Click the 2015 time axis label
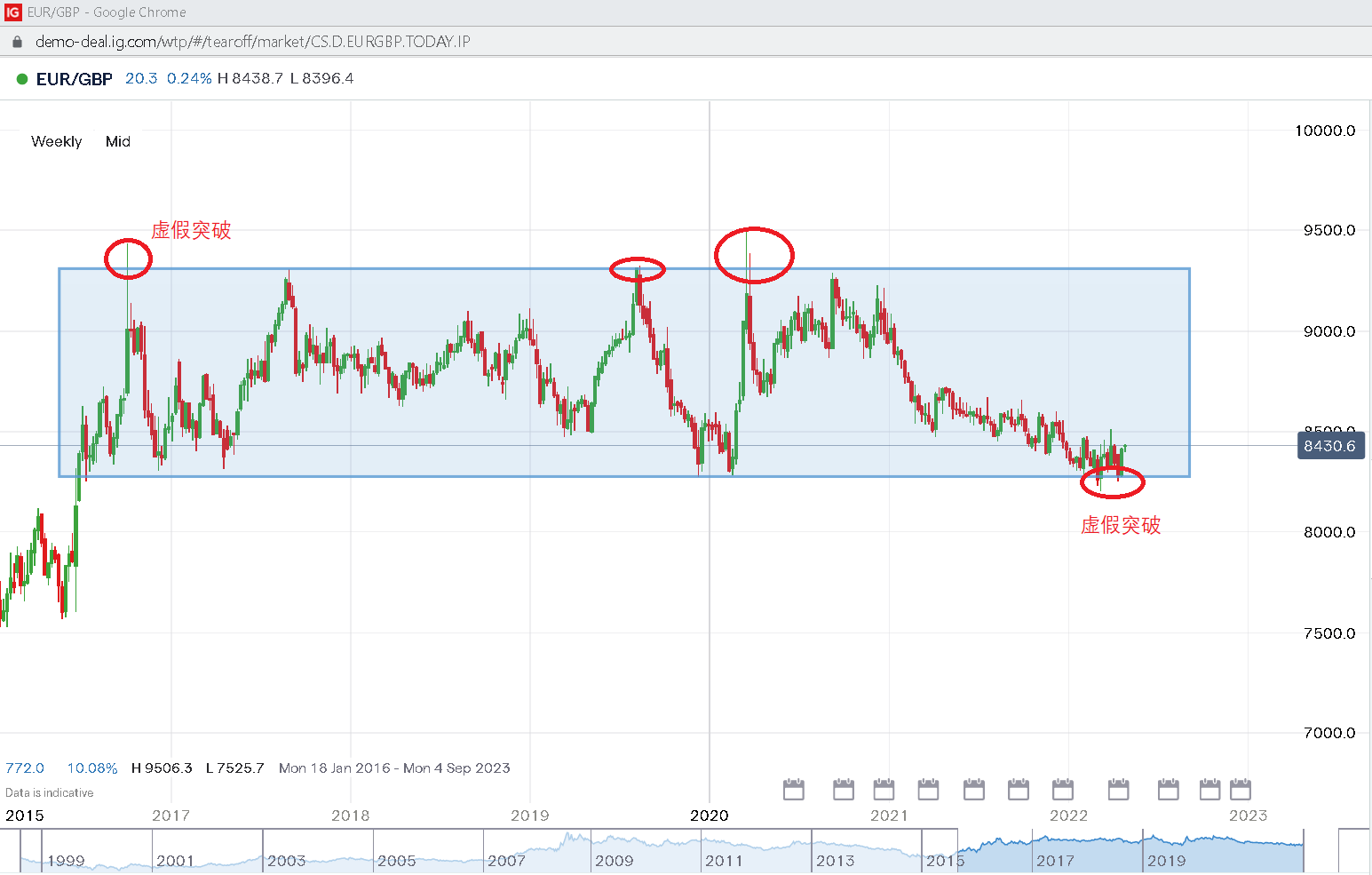This screenshot has height=875, width=1372. [24, 815]
